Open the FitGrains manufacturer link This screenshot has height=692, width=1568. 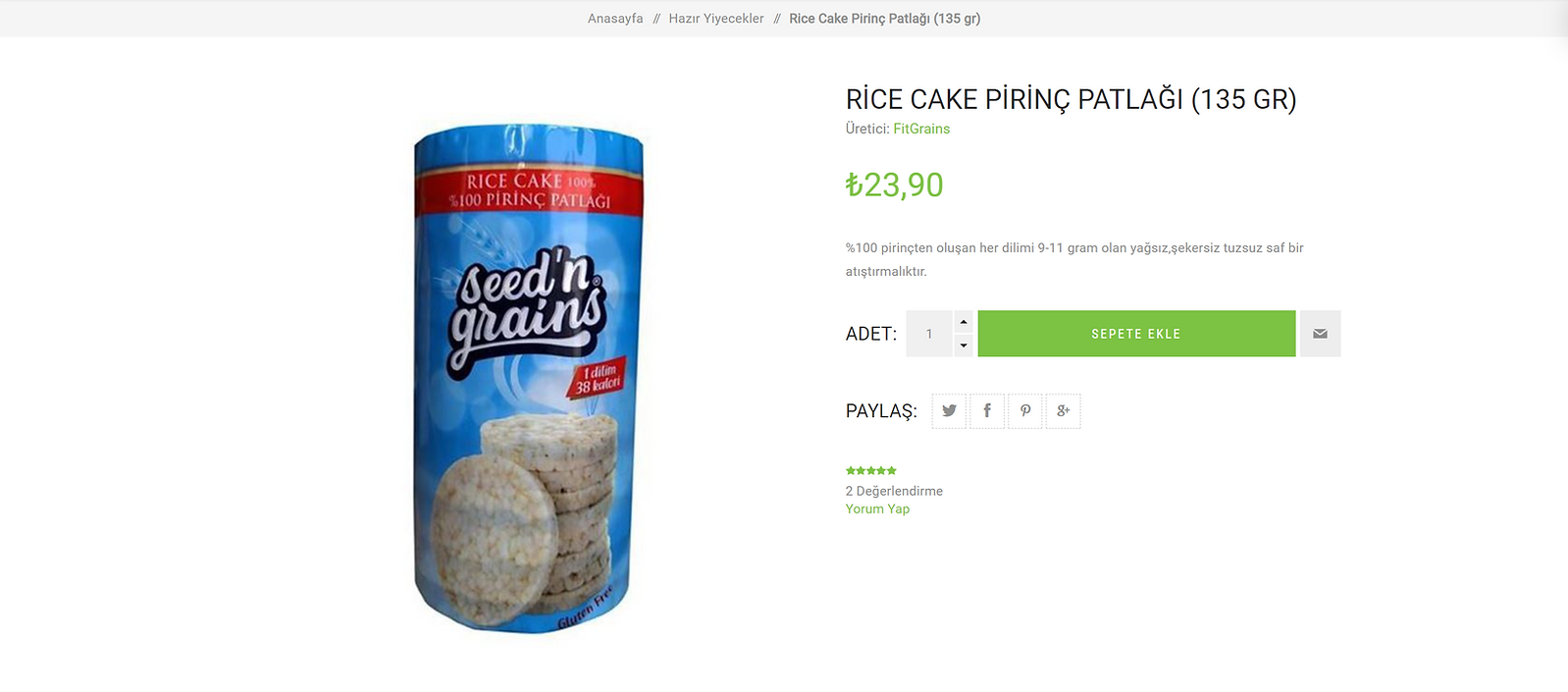coord(921,129)
